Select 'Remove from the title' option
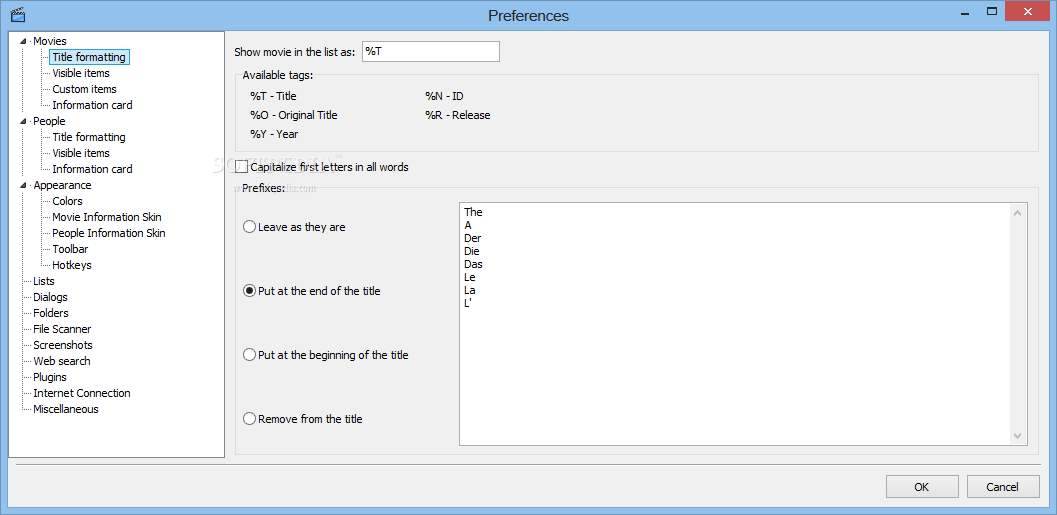Viewport: 1057px width, 515px height. (x=249, y=419)
